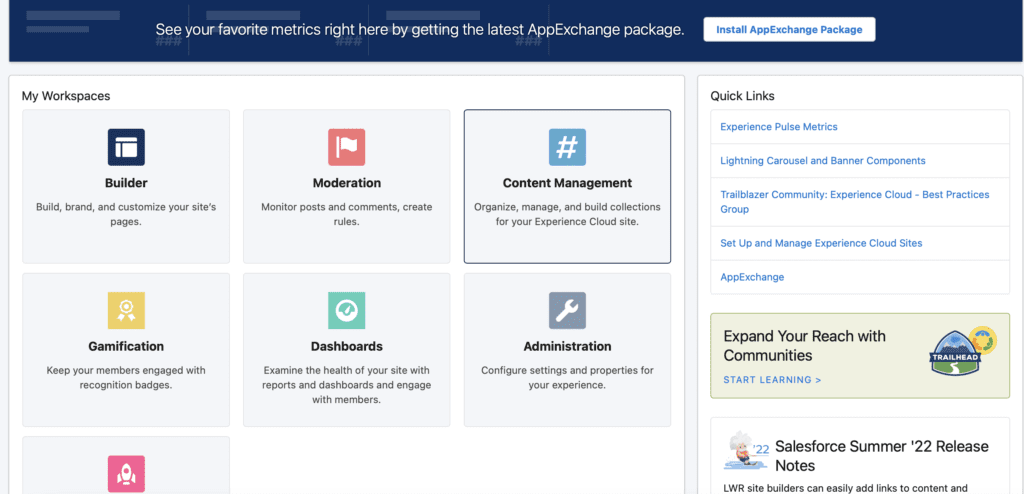Screen dimensions: 1024x494
Task: Click the Content Management tile title
Action: tap(568, 183)
